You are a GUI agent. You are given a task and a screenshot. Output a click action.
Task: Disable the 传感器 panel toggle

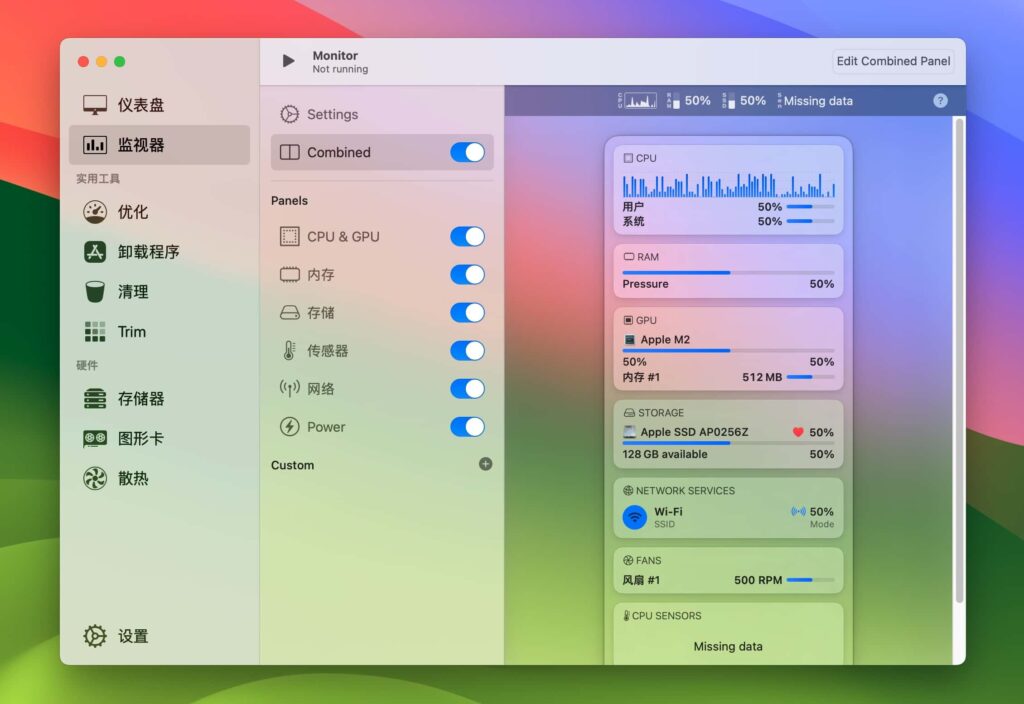coord(467,351)
